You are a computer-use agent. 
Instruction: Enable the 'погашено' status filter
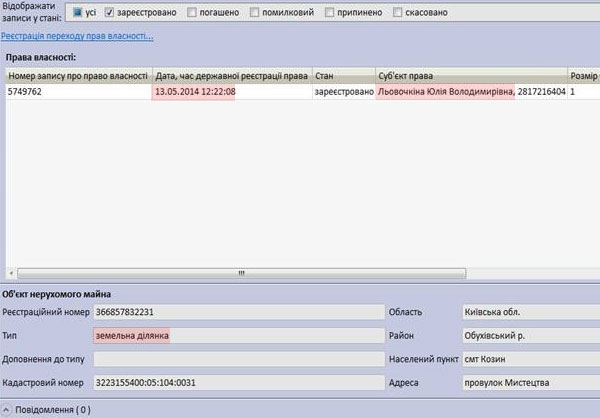190,13
